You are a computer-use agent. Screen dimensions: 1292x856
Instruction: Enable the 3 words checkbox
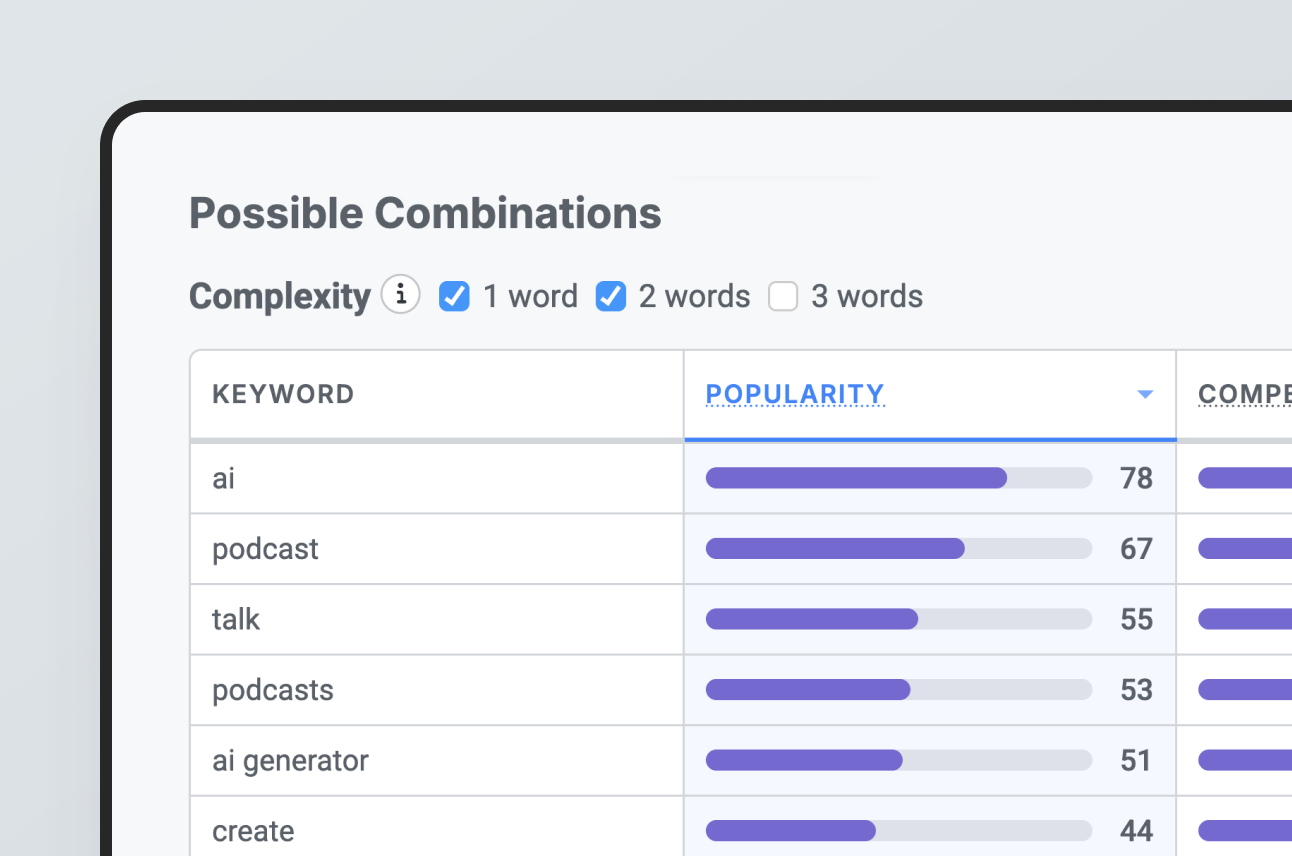click(783, 296)
